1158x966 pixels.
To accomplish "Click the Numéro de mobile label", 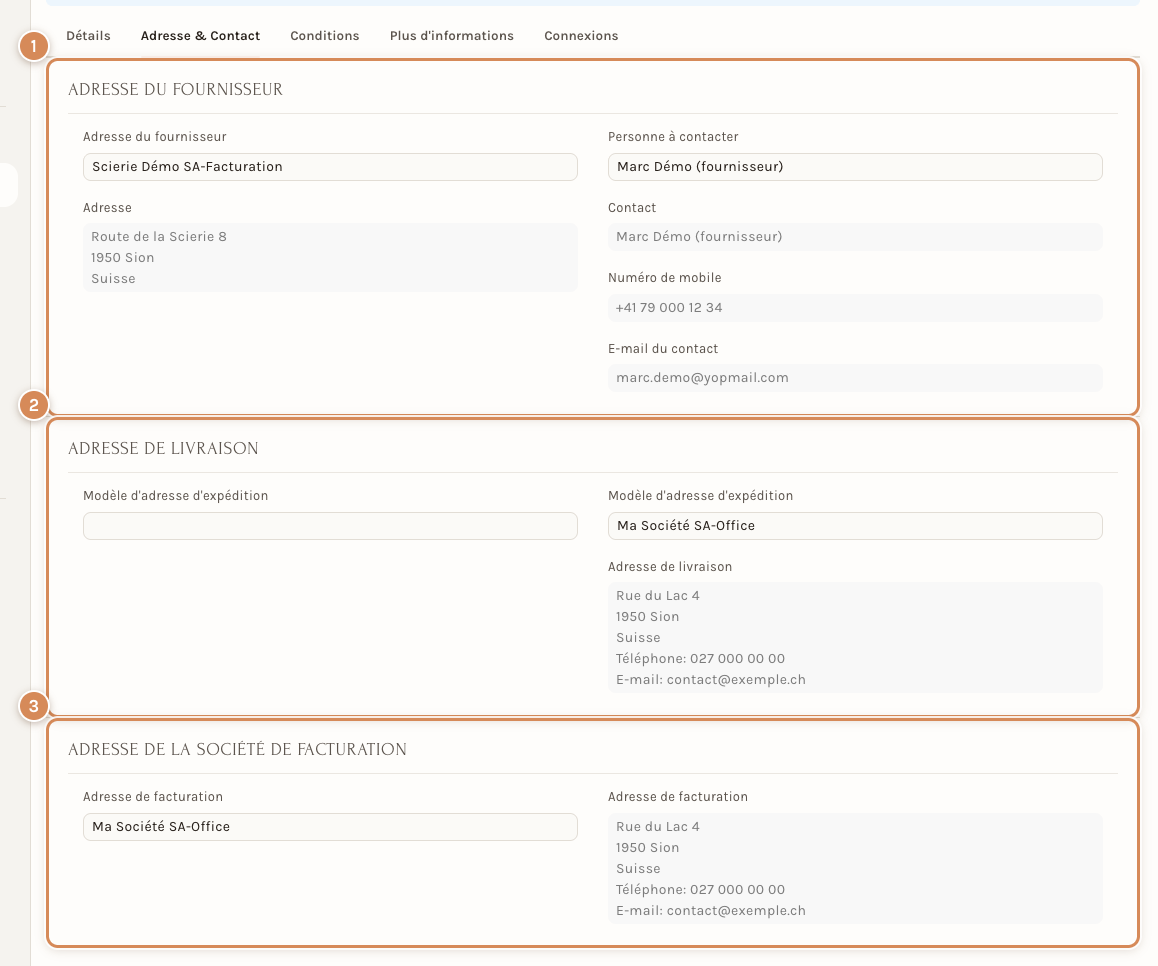I will pos(665,278).
